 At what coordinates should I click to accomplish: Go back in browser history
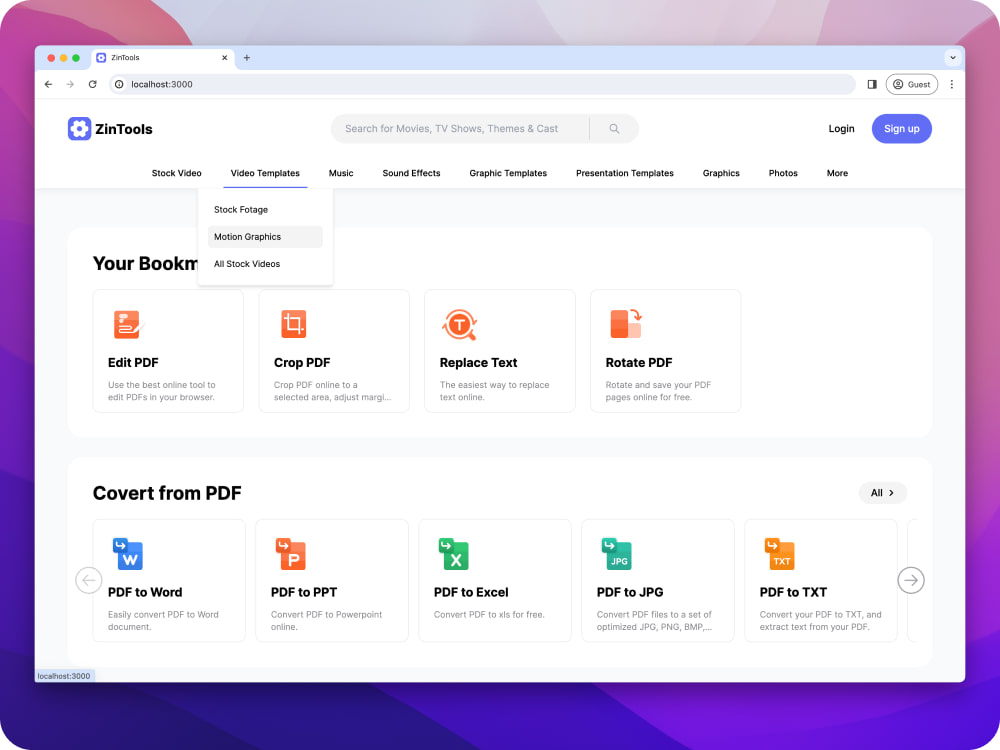(x=48, y=84)
